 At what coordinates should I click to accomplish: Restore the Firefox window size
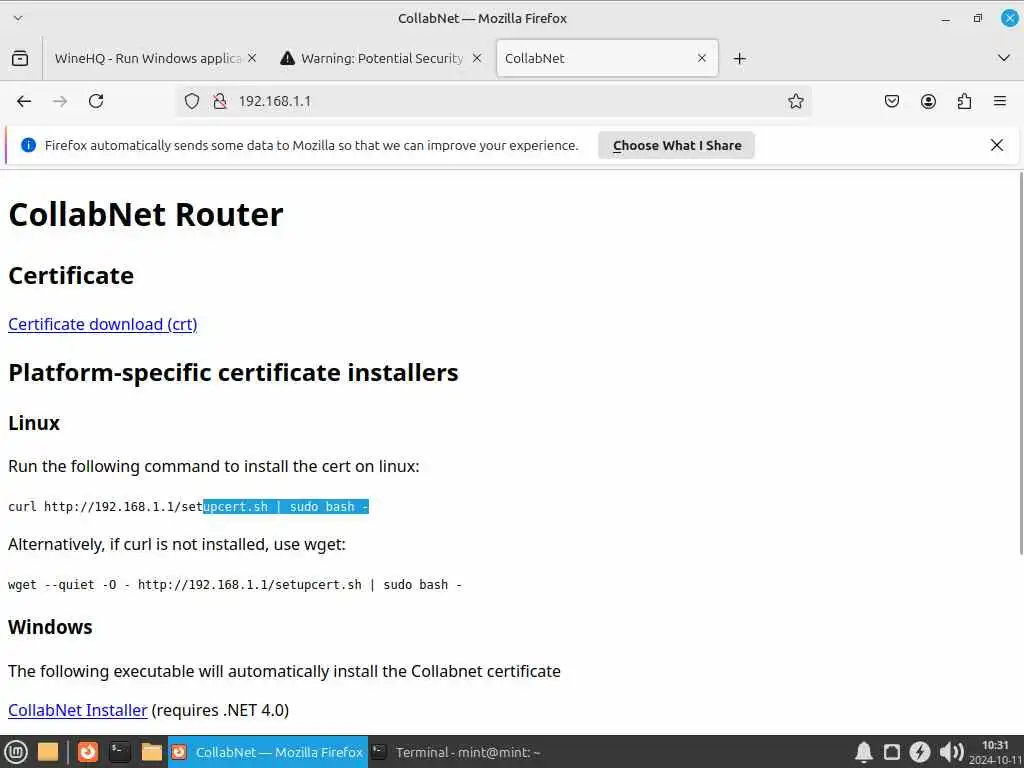click(x=978, y=18)
